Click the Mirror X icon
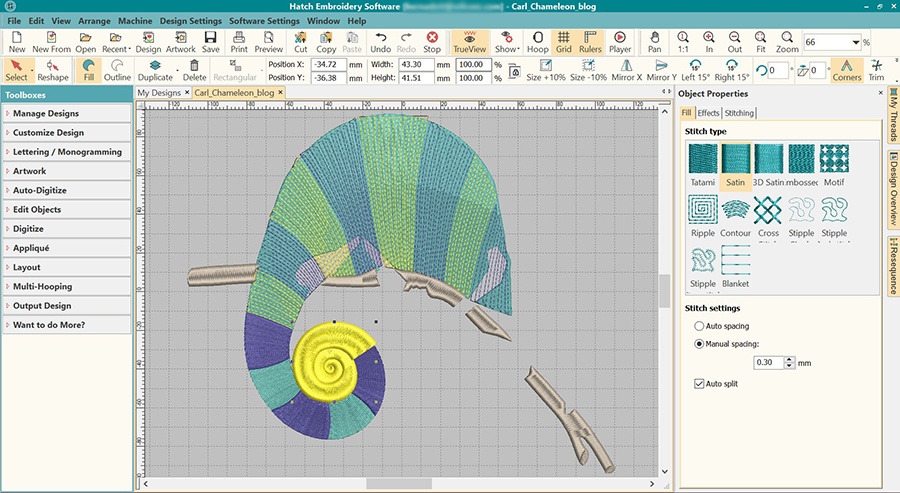900x493 pixels. (625, 70)
